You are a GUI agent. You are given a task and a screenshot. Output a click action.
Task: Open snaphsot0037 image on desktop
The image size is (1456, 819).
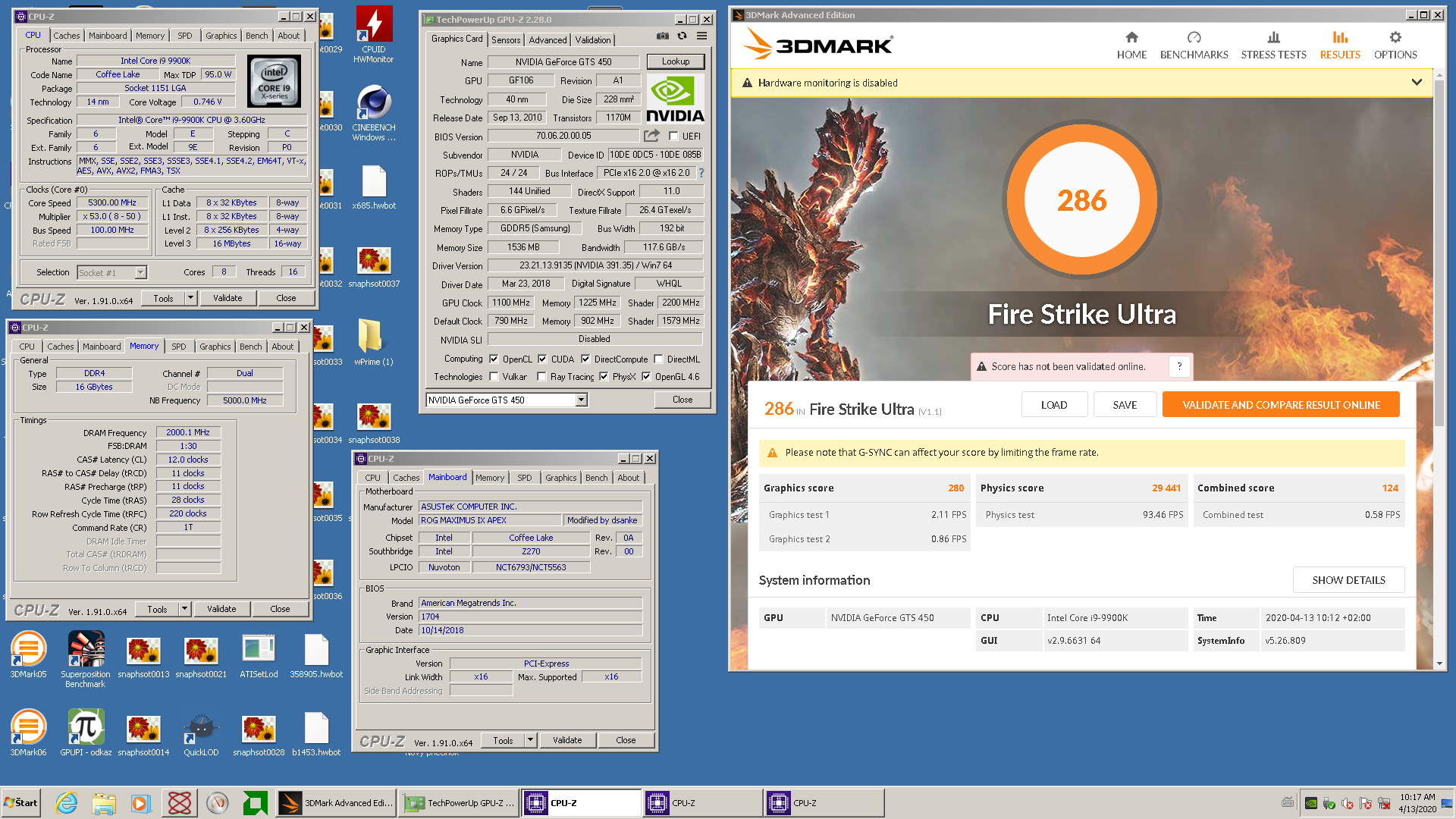[374, 267]
